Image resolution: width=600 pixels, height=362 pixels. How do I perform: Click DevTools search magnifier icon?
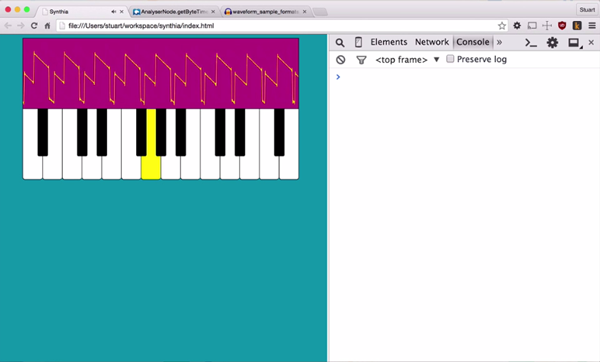340,42
